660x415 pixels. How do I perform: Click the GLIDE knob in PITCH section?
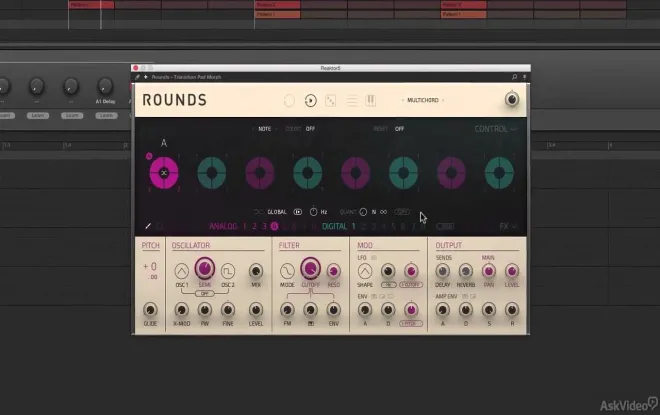[150, 310]
